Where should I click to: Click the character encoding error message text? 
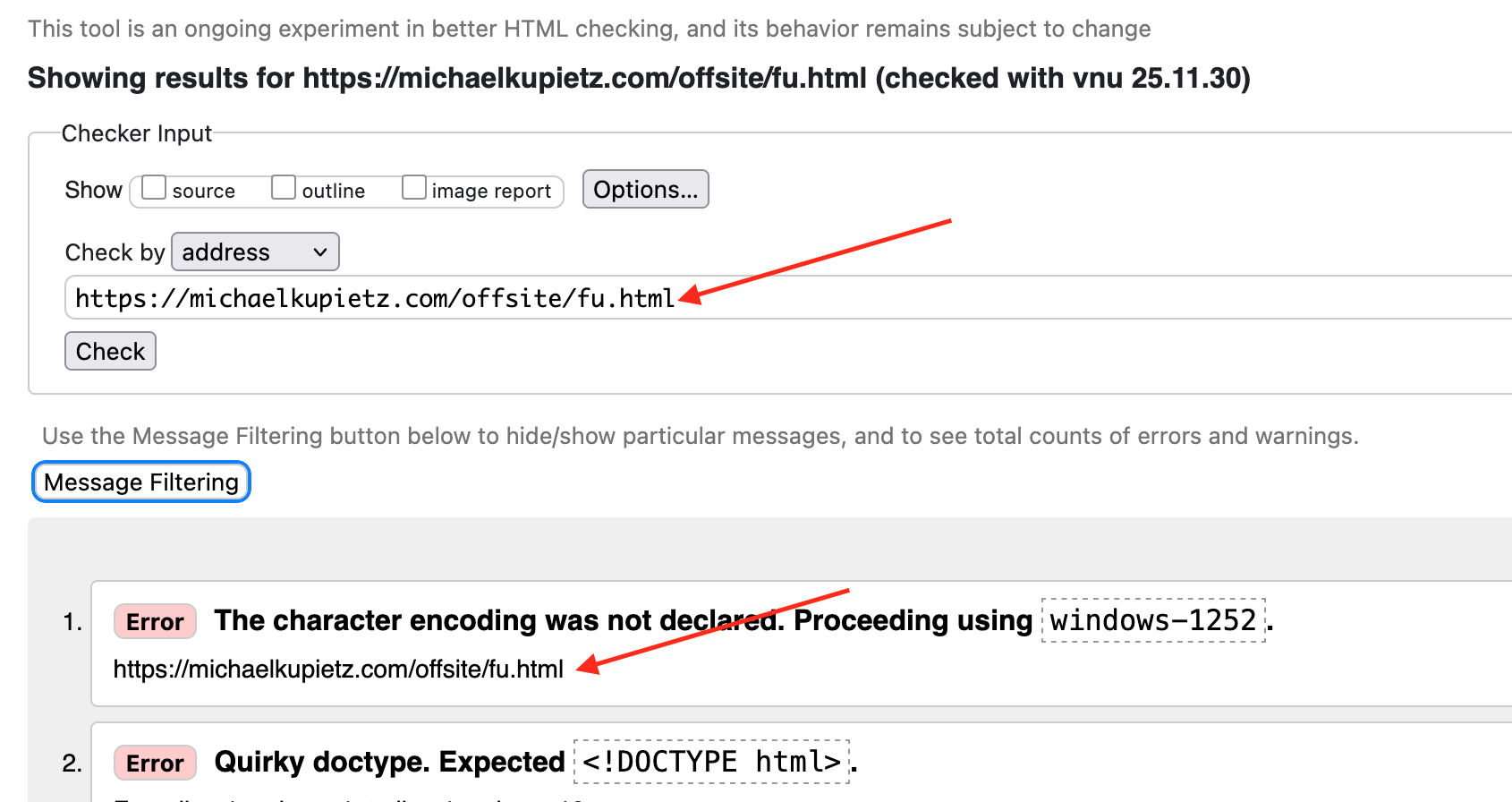click(623, 620)
